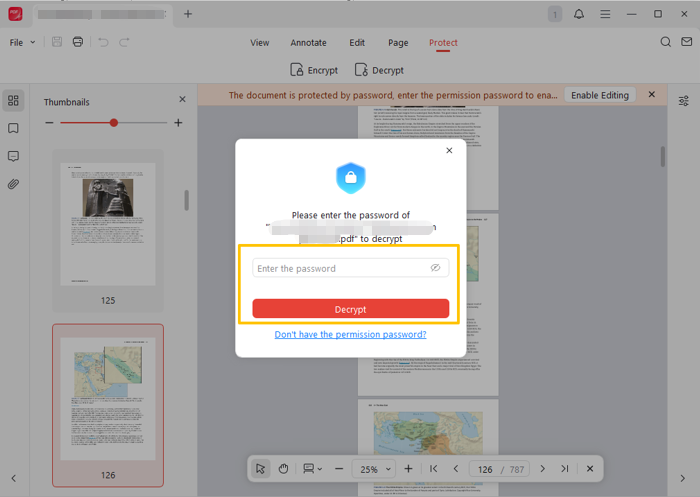Click Enable Editing button
This screenshot has width=700, height=497.
pos(600,95)
